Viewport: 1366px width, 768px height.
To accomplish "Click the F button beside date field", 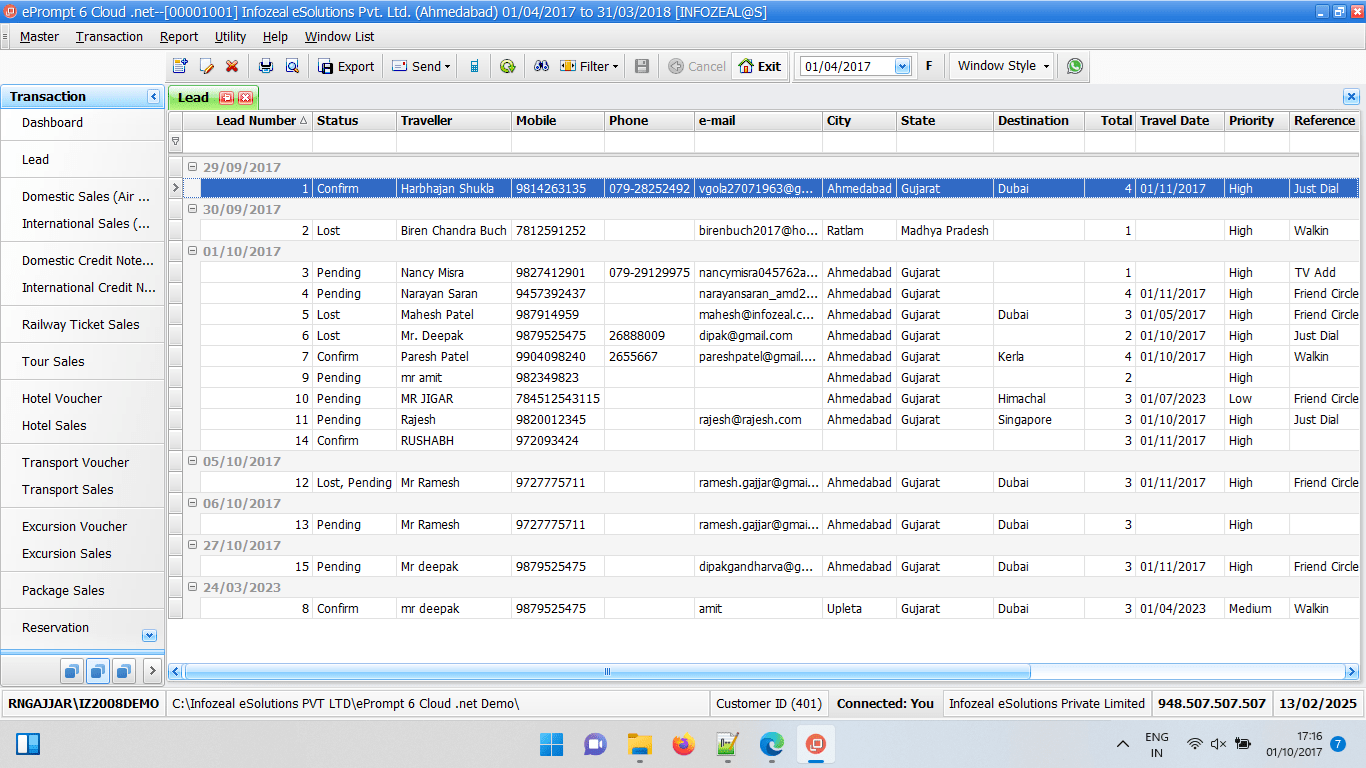I will click(x=929, y=66).
